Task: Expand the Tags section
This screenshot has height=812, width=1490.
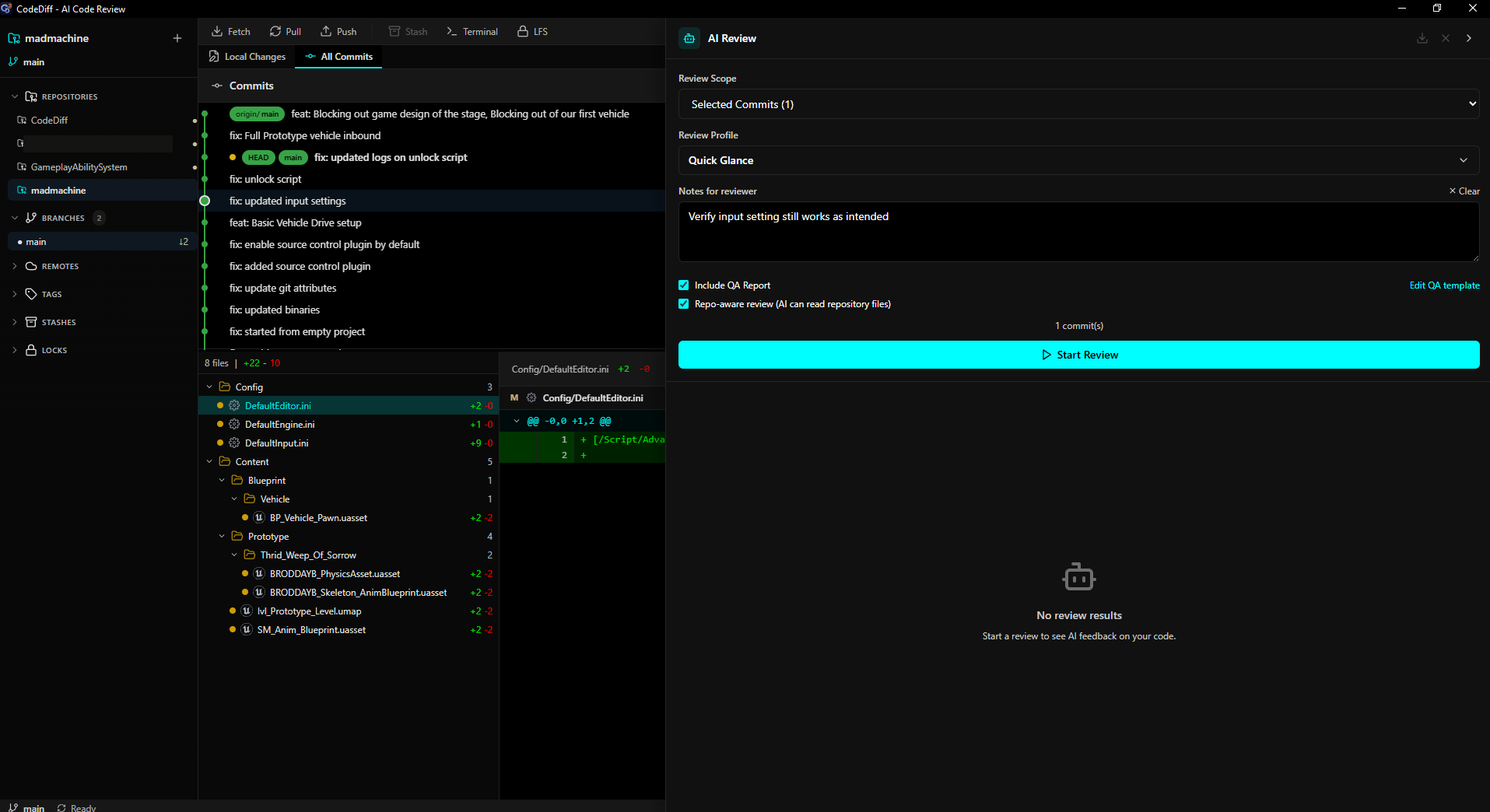Action: click(15, 294)
